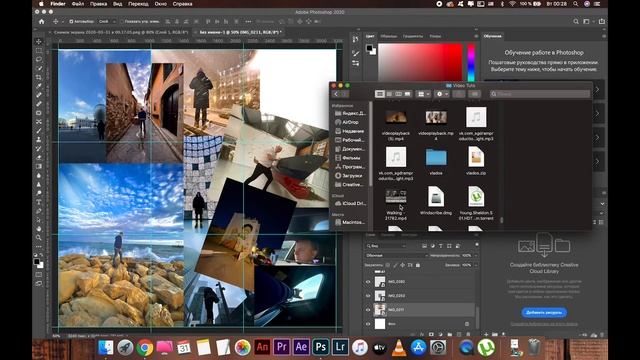Click the Добавить ресурсы button
640x360 pixels.
tap(544, 312)
